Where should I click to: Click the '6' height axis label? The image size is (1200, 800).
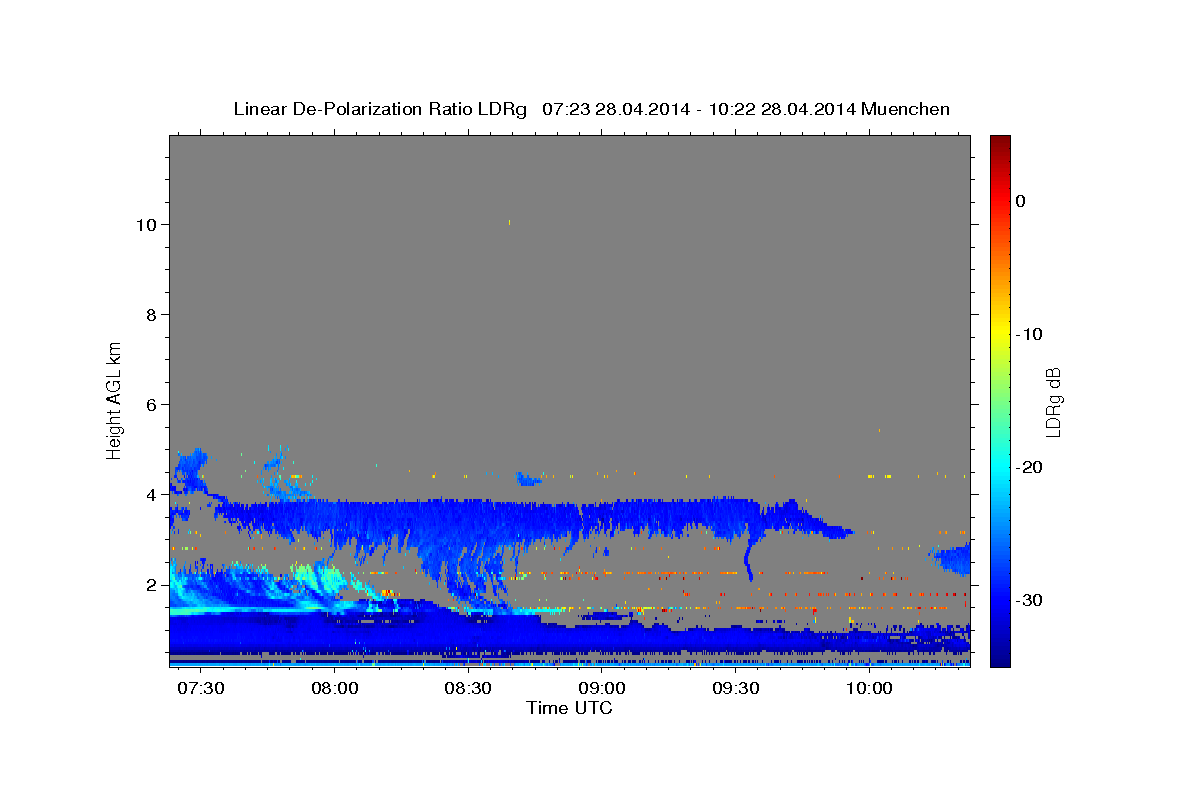point(152,405)
